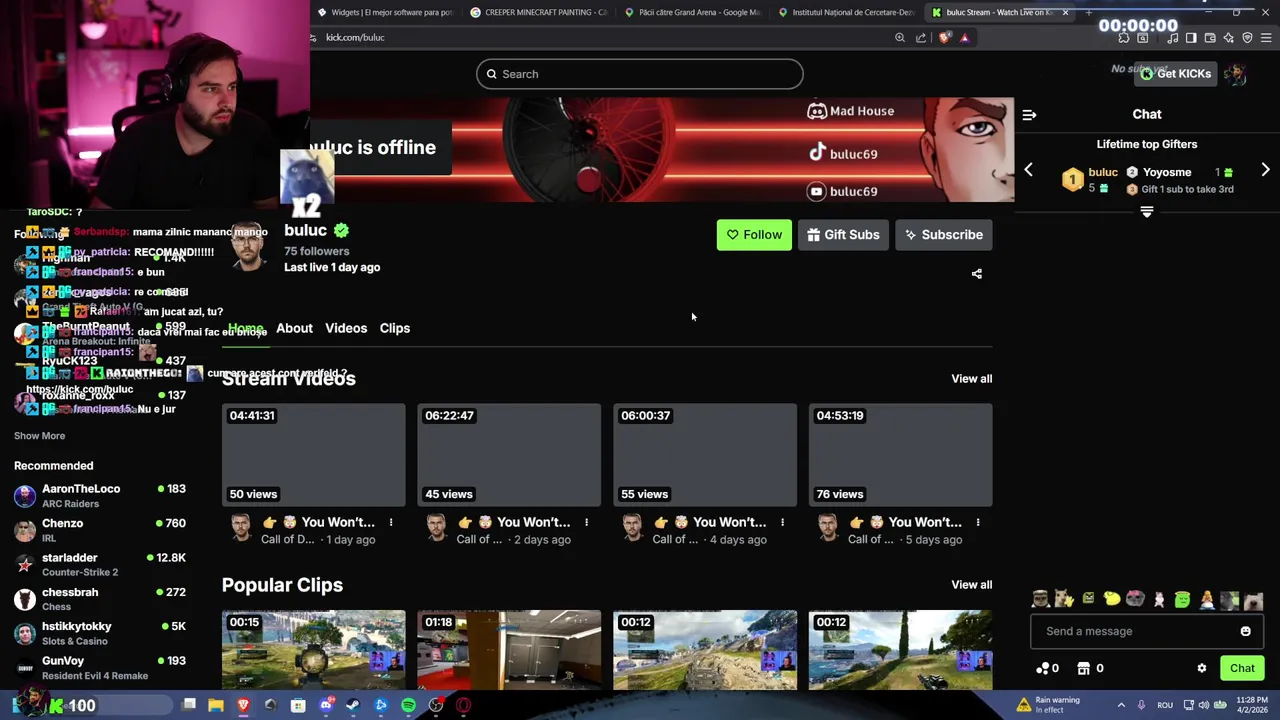This screenshot has height=720, width=1280.
Task: Switch to the Videos tab
Action: pyautogui.click(x=346, y=328)
